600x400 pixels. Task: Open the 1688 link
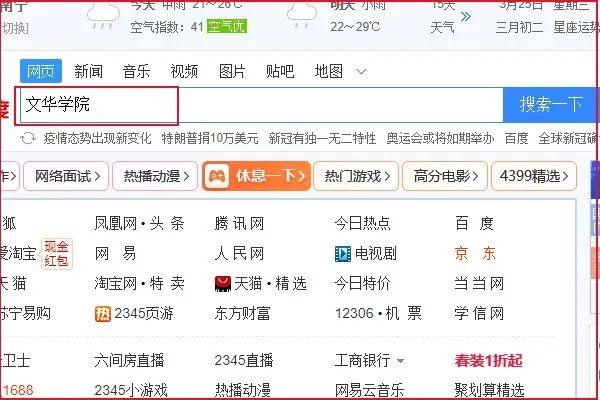click(x=18, y=390)
